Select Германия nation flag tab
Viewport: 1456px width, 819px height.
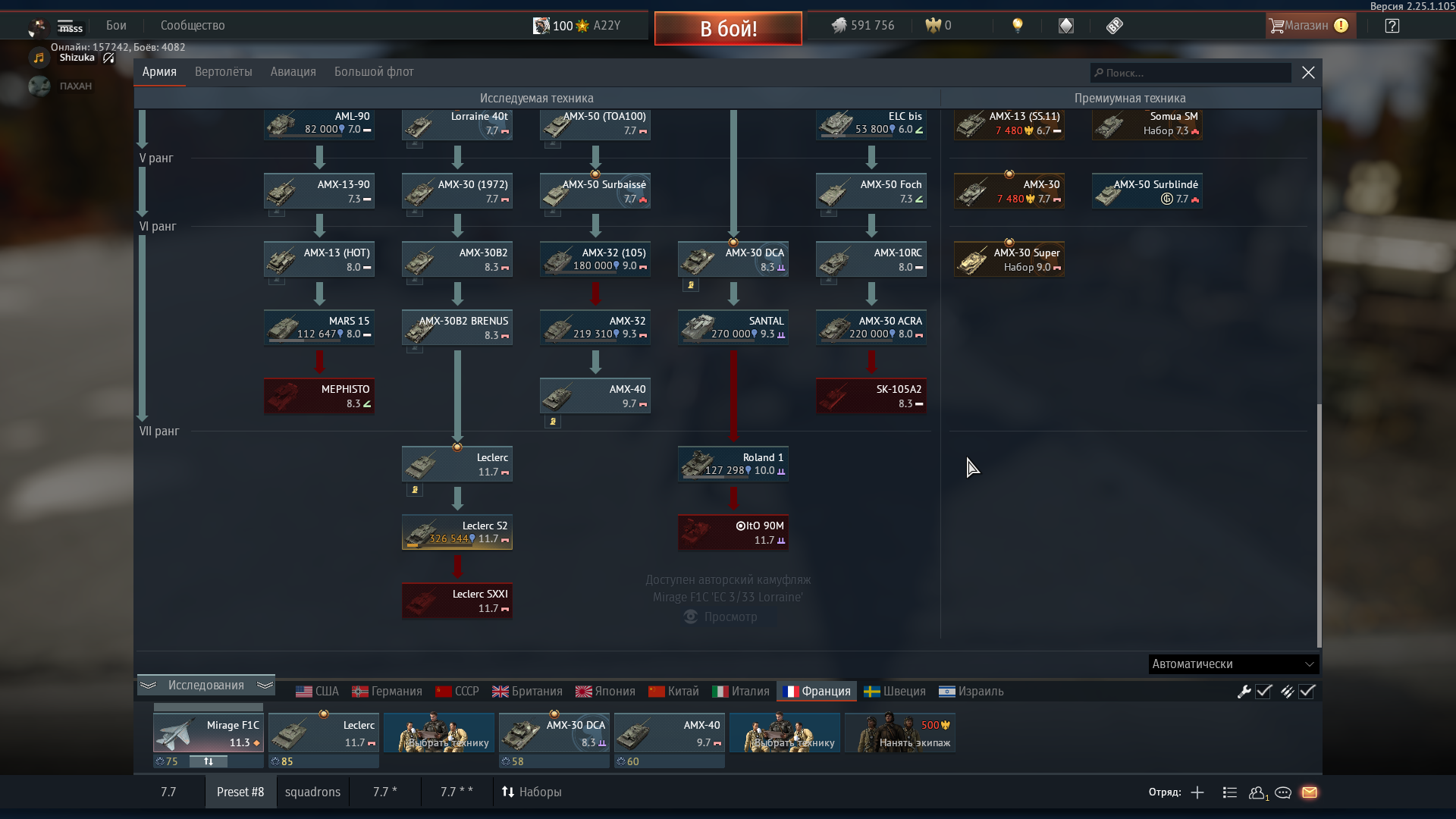387,692
